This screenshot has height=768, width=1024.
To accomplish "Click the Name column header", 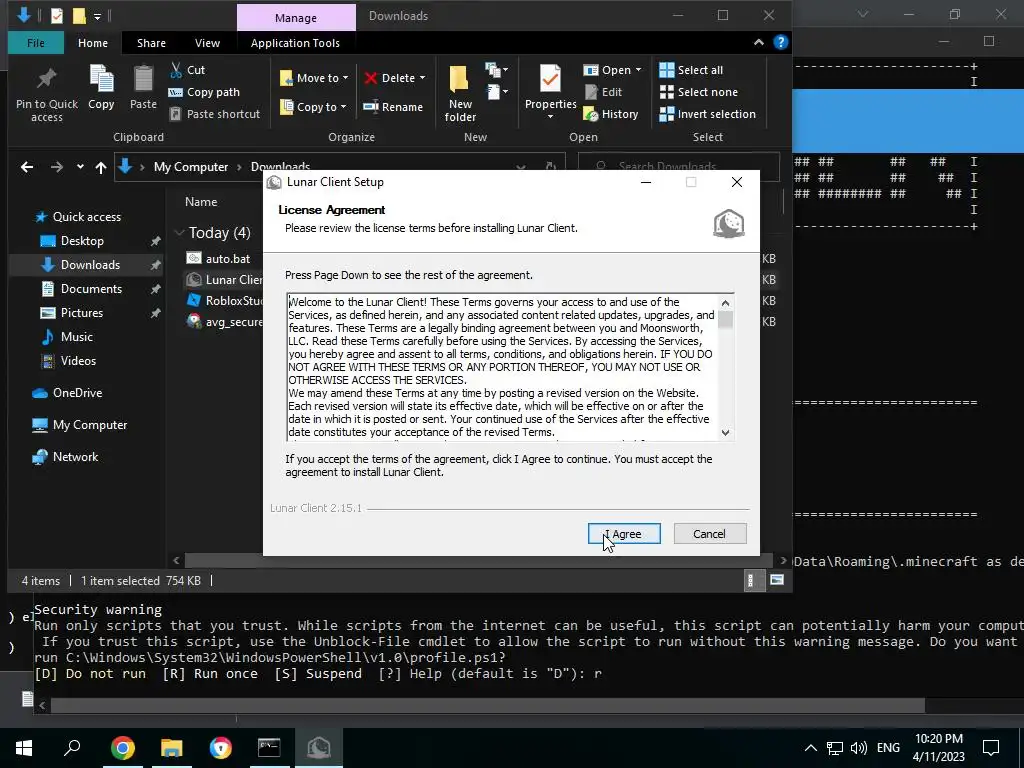I will coord(201,202).
